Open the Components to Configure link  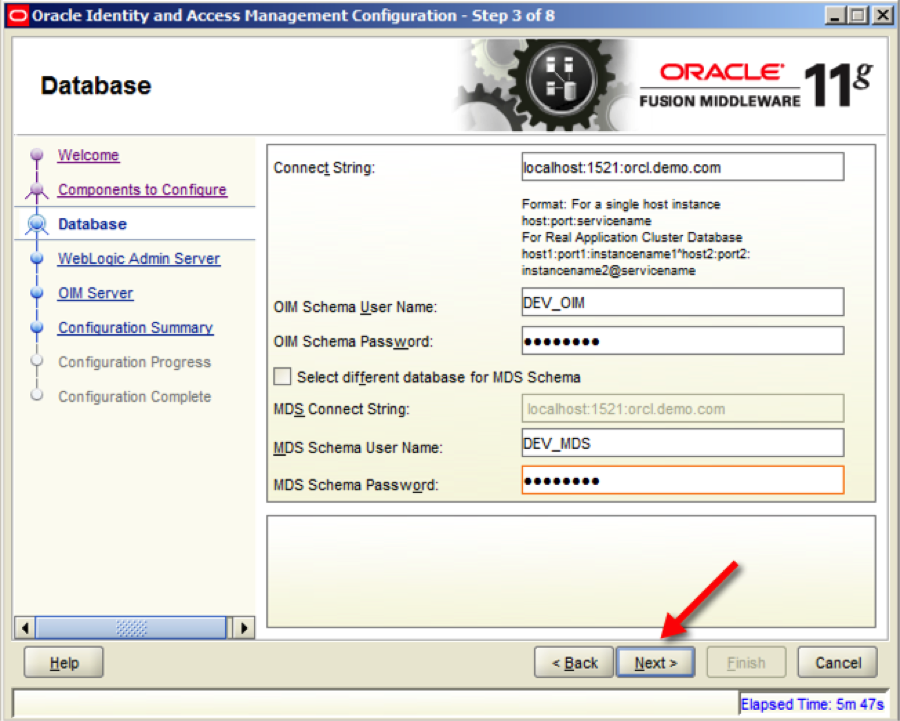pos(143,188)
